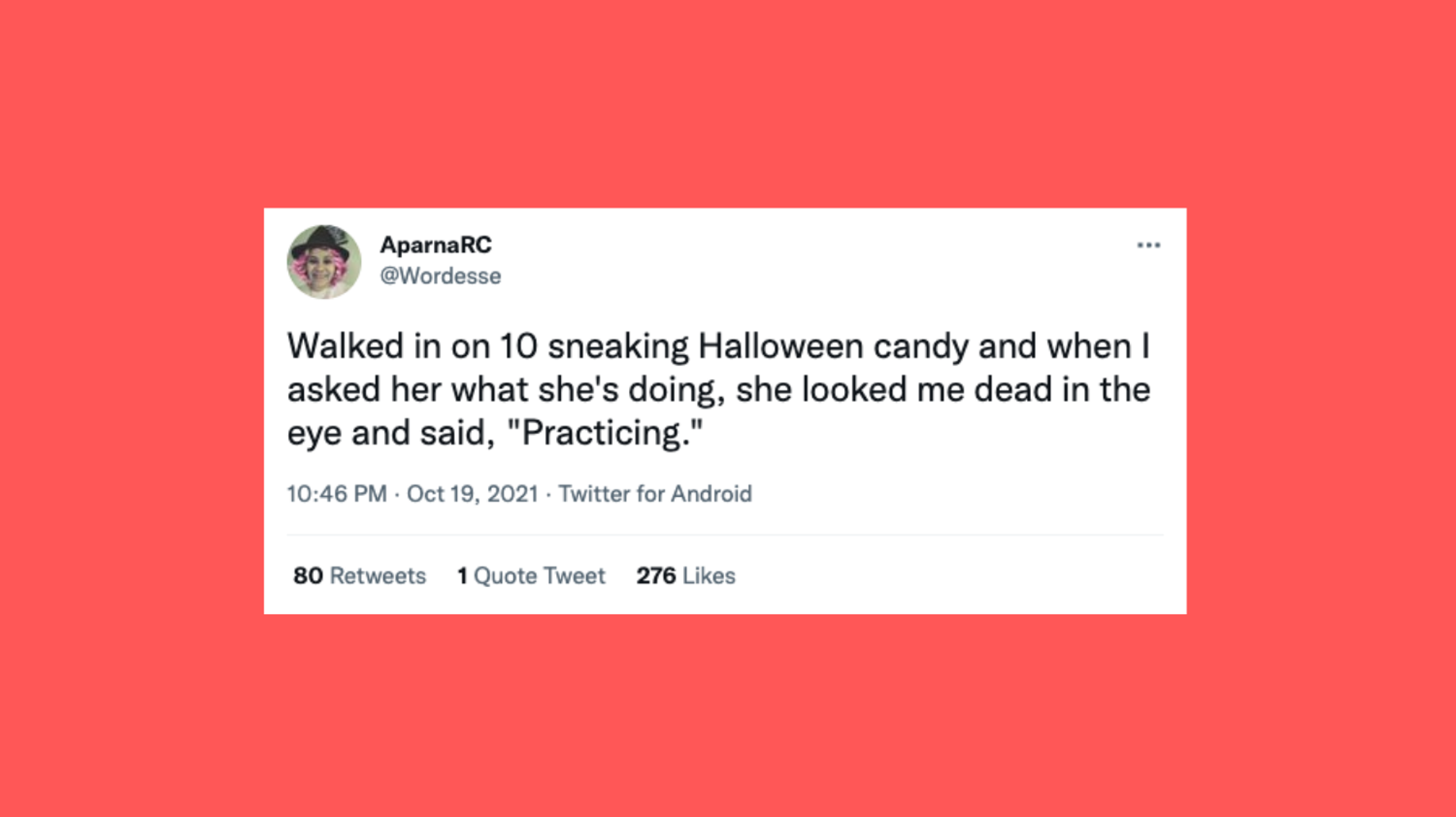Open the 1 Quote Tweet
The image size is (1456, 817).
coord(531,576)
